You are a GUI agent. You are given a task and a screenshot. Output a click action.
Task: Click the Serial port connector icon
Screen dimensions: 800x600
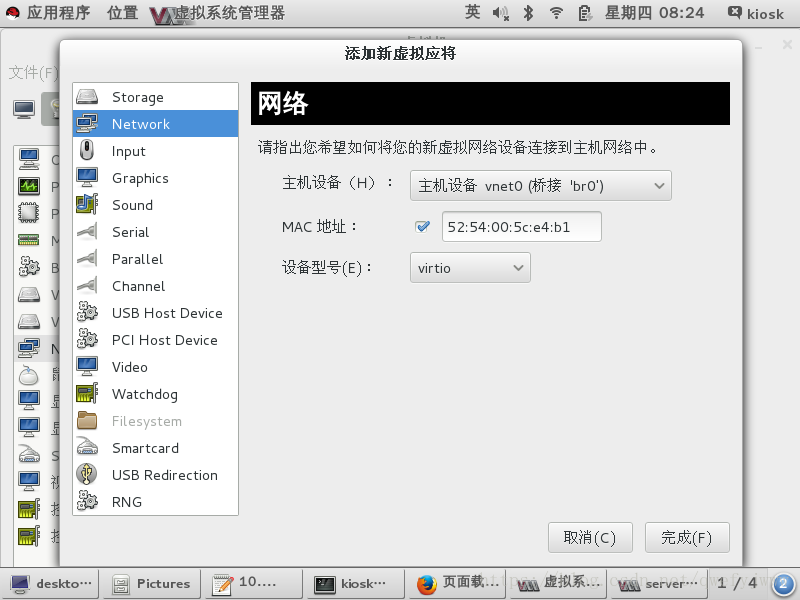tap(87, 232)
